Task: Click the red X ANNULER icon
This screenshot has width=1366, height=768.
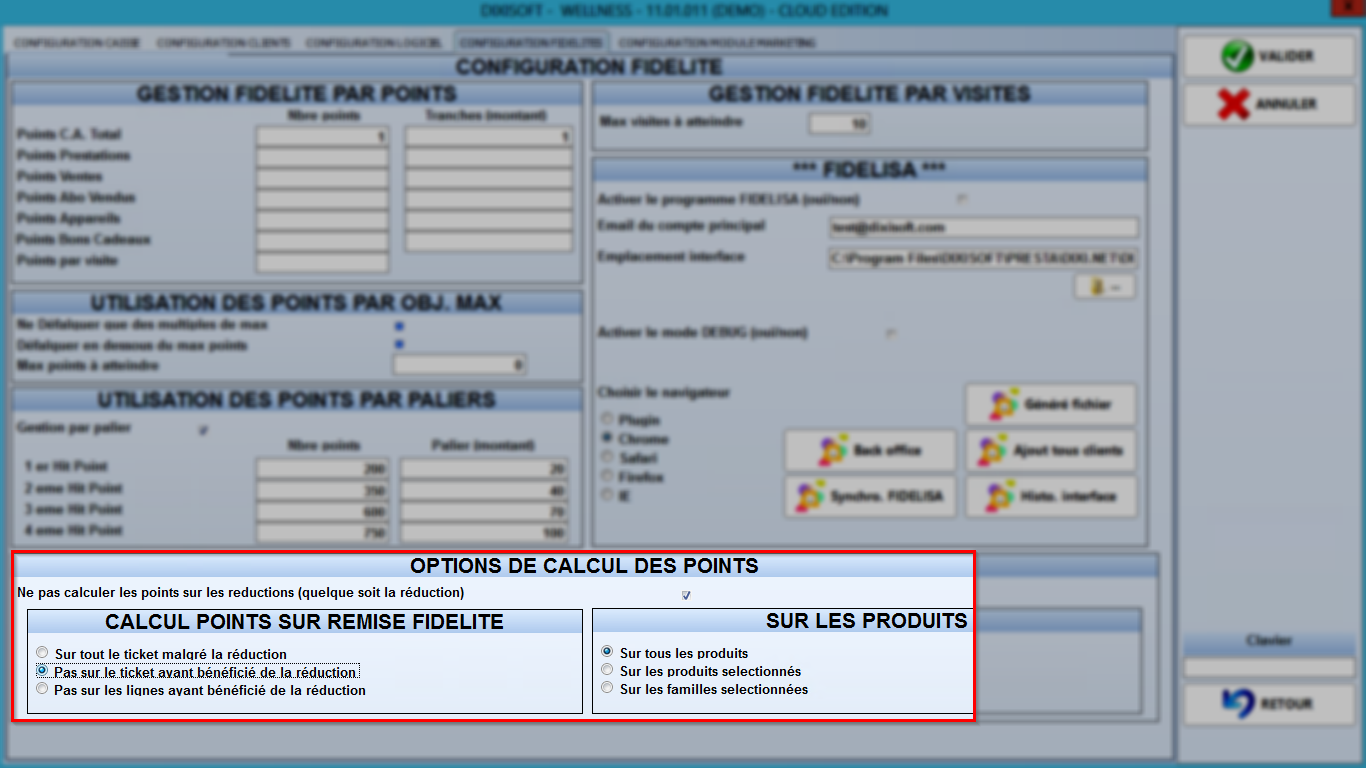Action: coord(1235,104)
